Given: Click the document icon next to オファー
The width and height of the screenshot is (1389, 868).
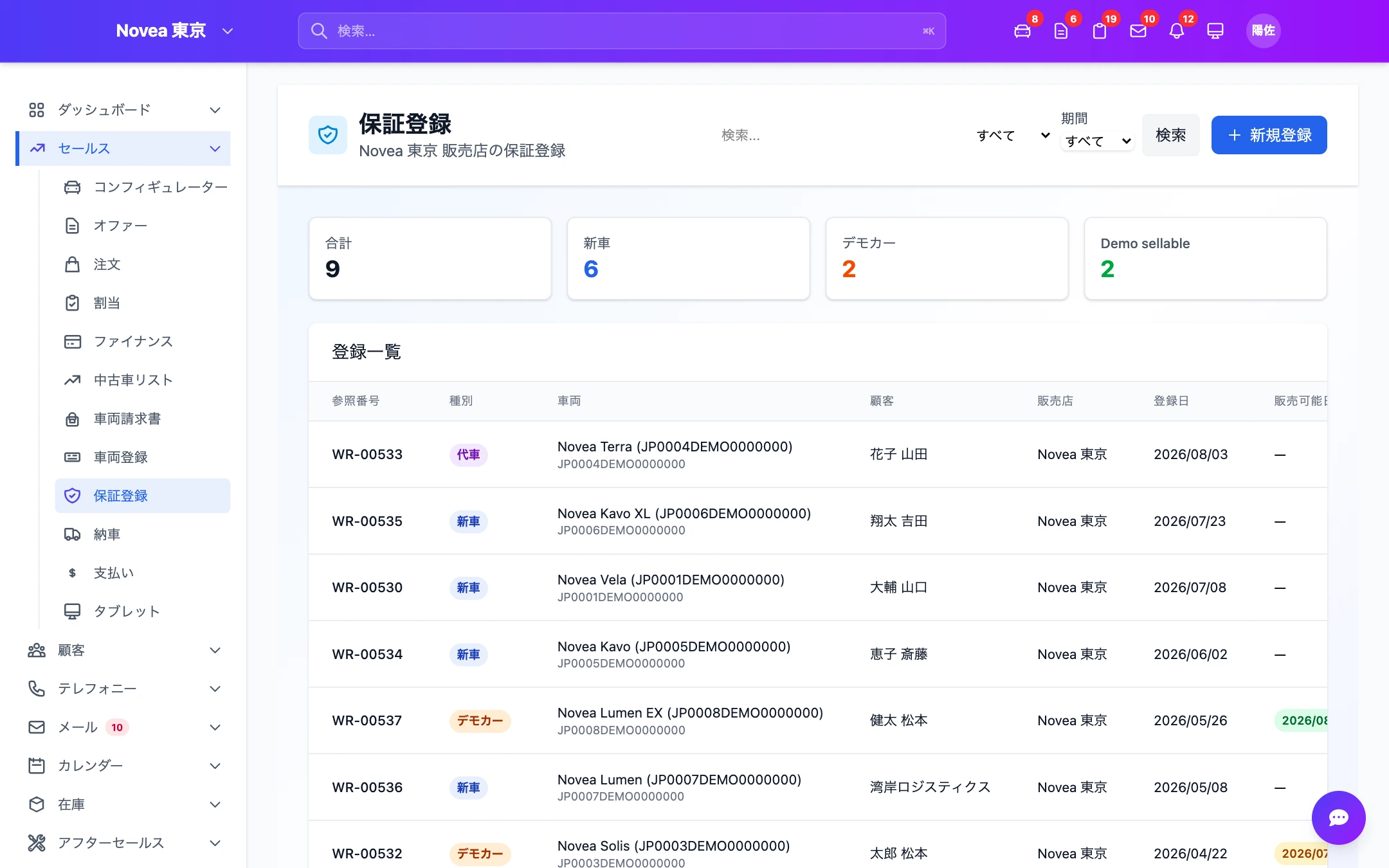Looking at the screenshot, I should pos(73,226).
